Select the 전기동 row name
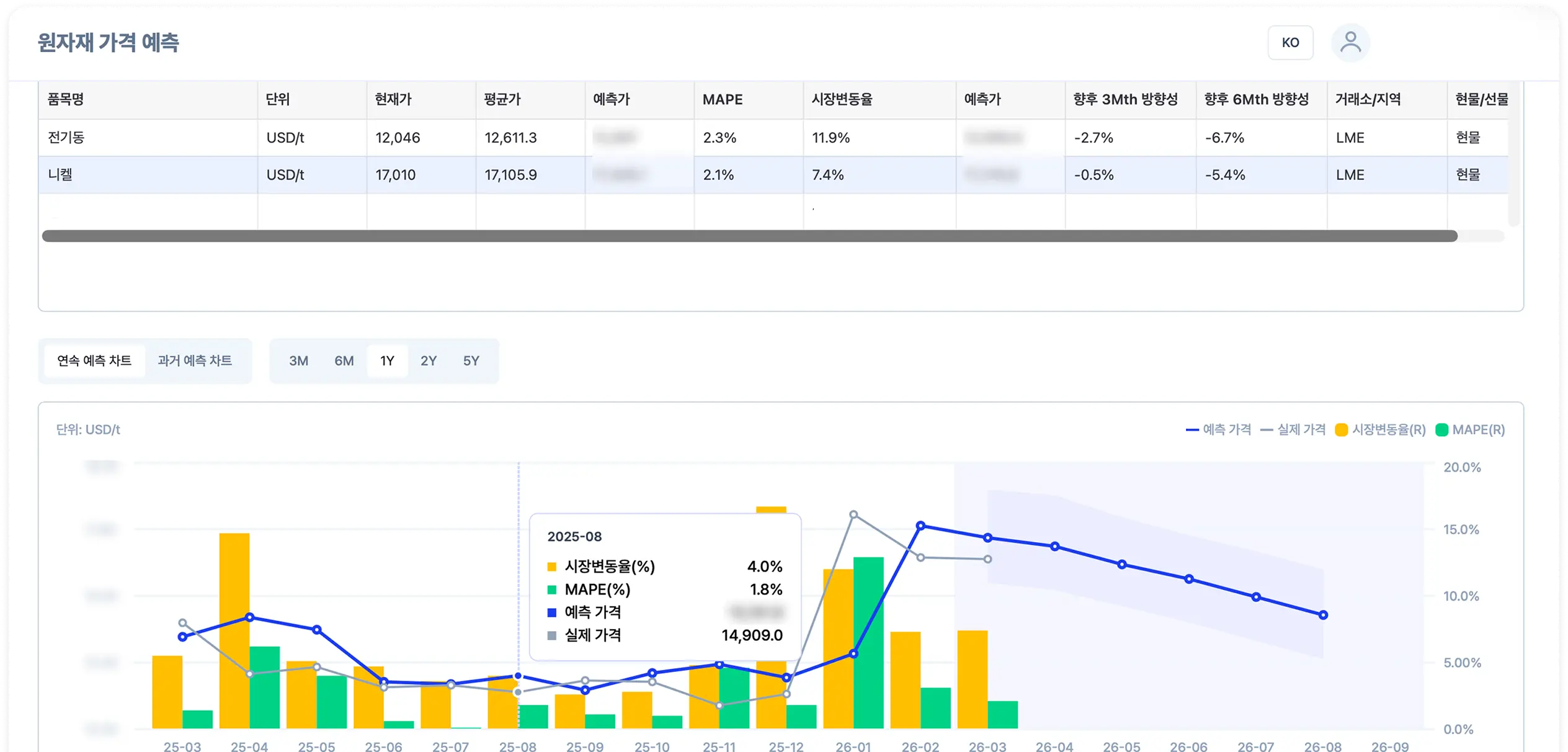Image resolution: width=1568 pixels, height=752 pixels. pos(66,137)
